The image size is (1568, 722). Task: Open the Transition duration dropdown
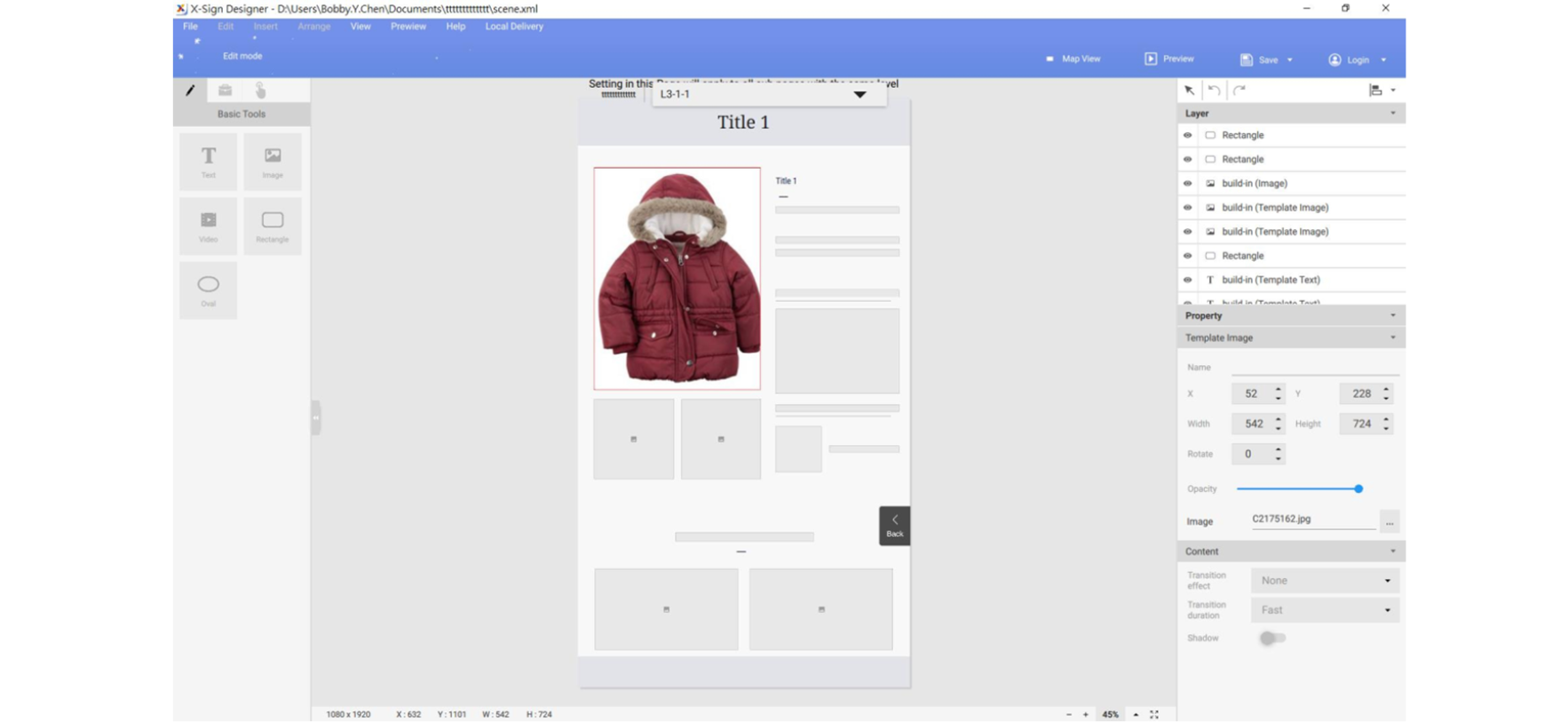point(1324,610)
